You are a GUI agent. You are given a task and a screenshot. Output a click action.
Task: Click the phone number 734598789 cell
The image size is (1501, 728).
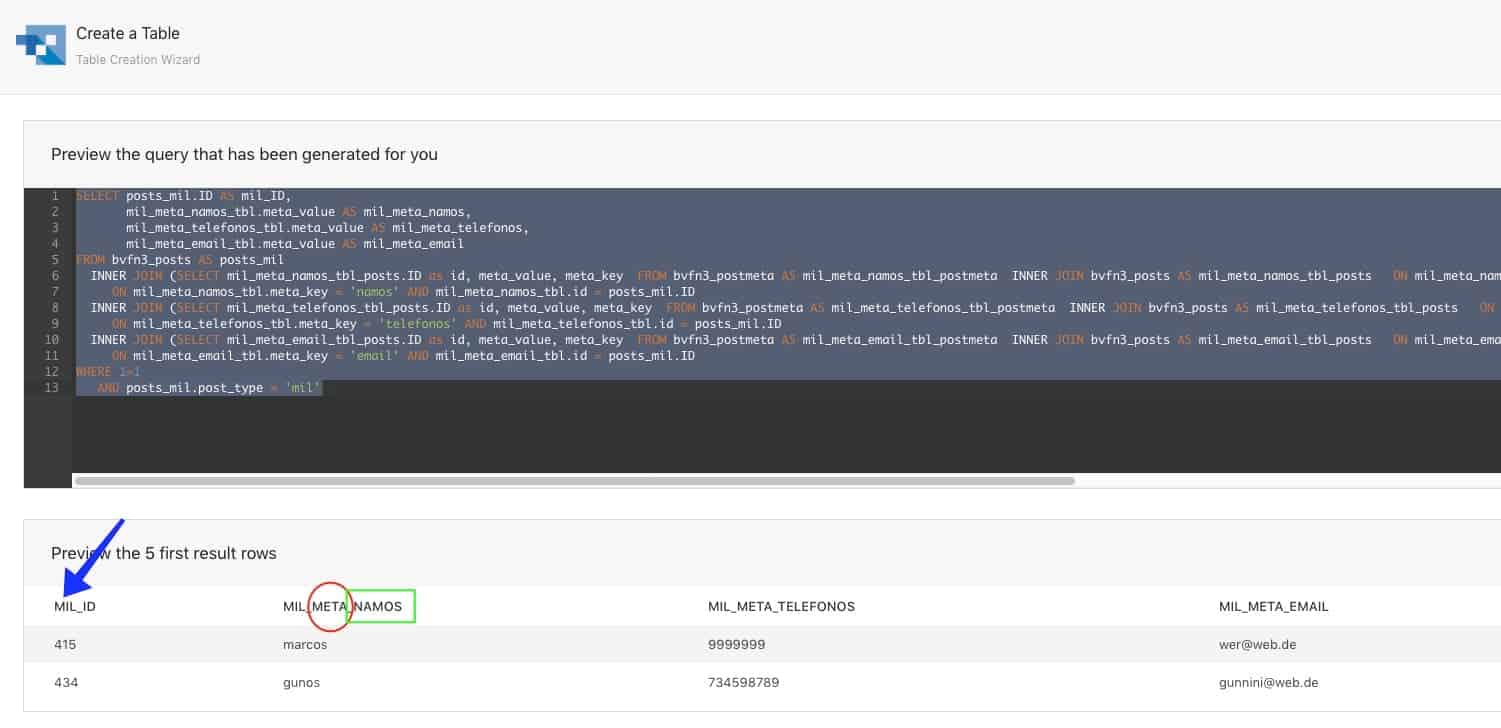tap(743, 683)
